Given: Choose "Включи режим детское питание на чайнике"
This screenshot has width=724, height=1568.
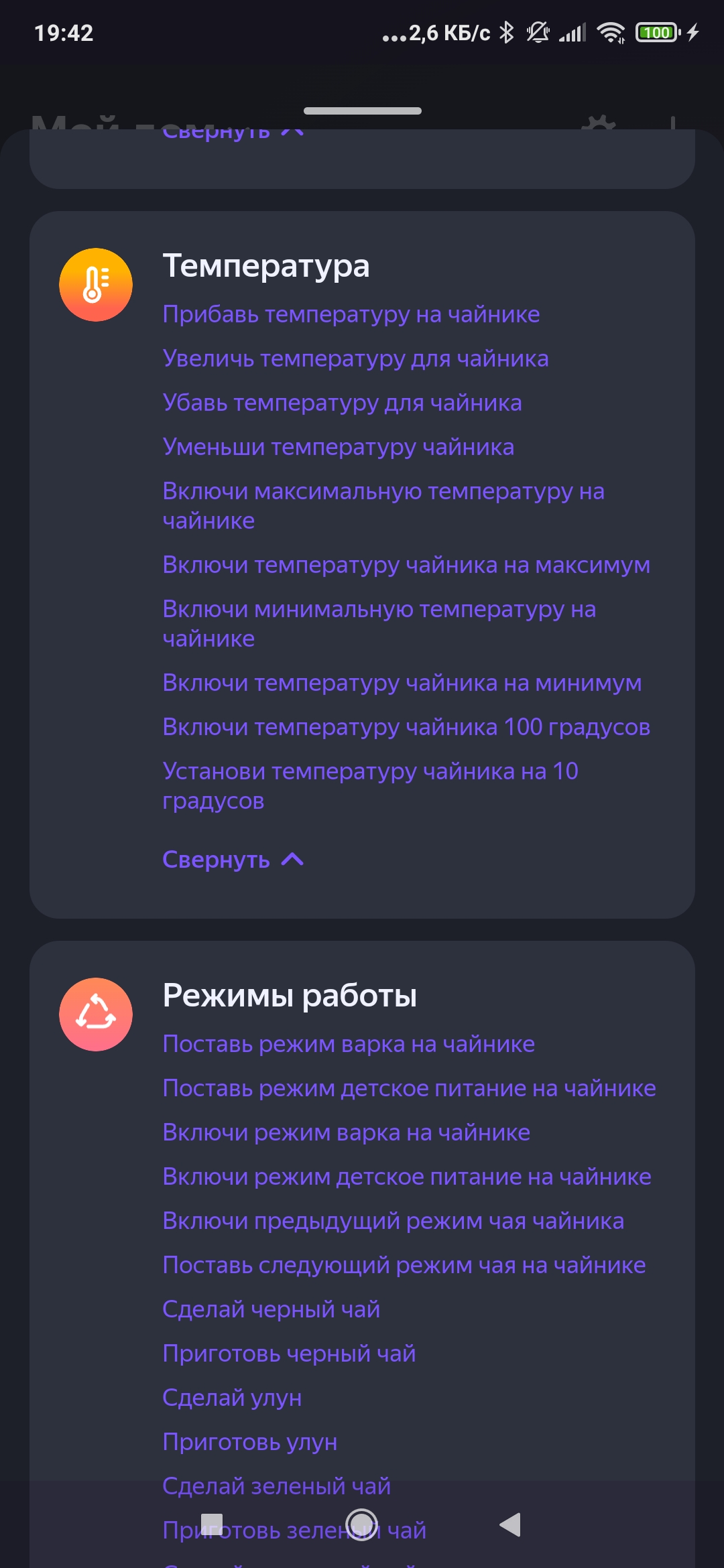Looking at the screenshot, I should tap(406, 1177).
